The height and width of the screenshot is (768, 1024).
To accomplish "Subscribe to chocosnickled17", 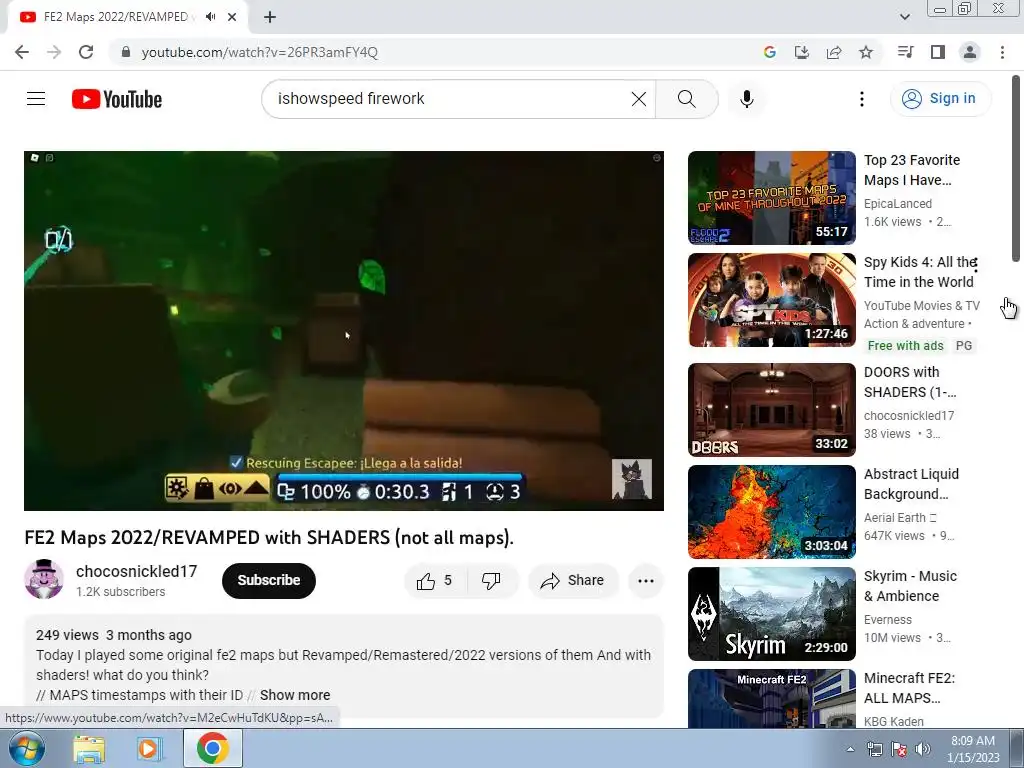I will [268, 581].
